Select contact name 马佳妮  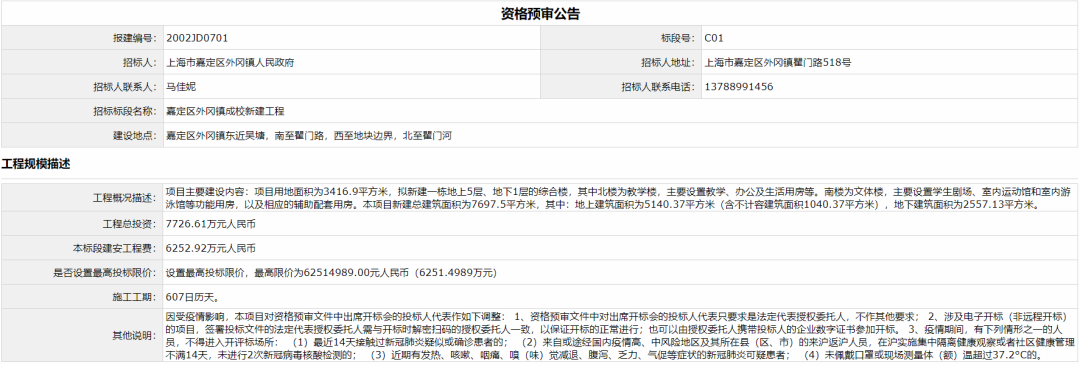point(181,87)
